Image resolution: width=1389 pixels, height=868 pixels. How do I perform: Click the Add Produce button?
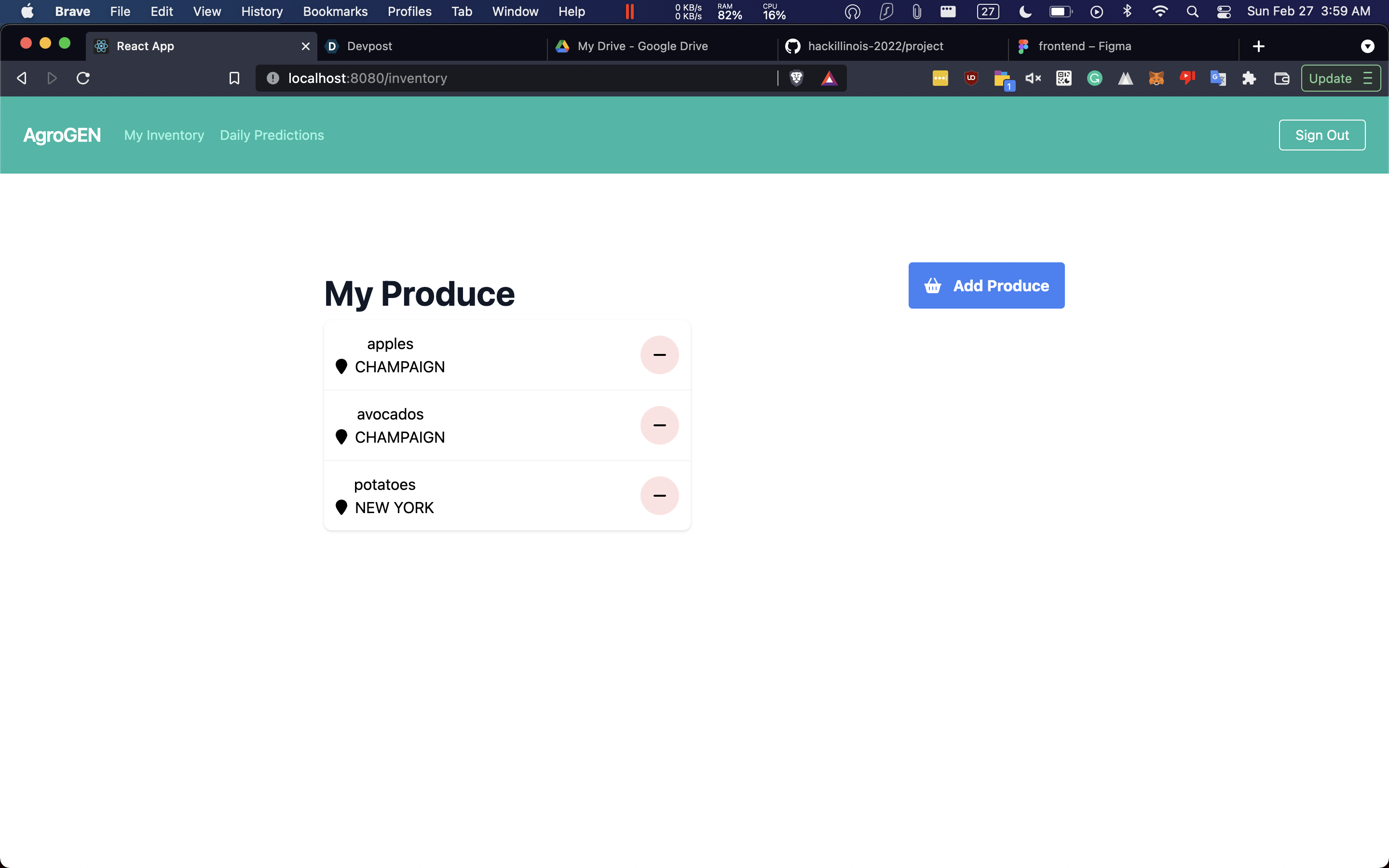tap(986, 285)
